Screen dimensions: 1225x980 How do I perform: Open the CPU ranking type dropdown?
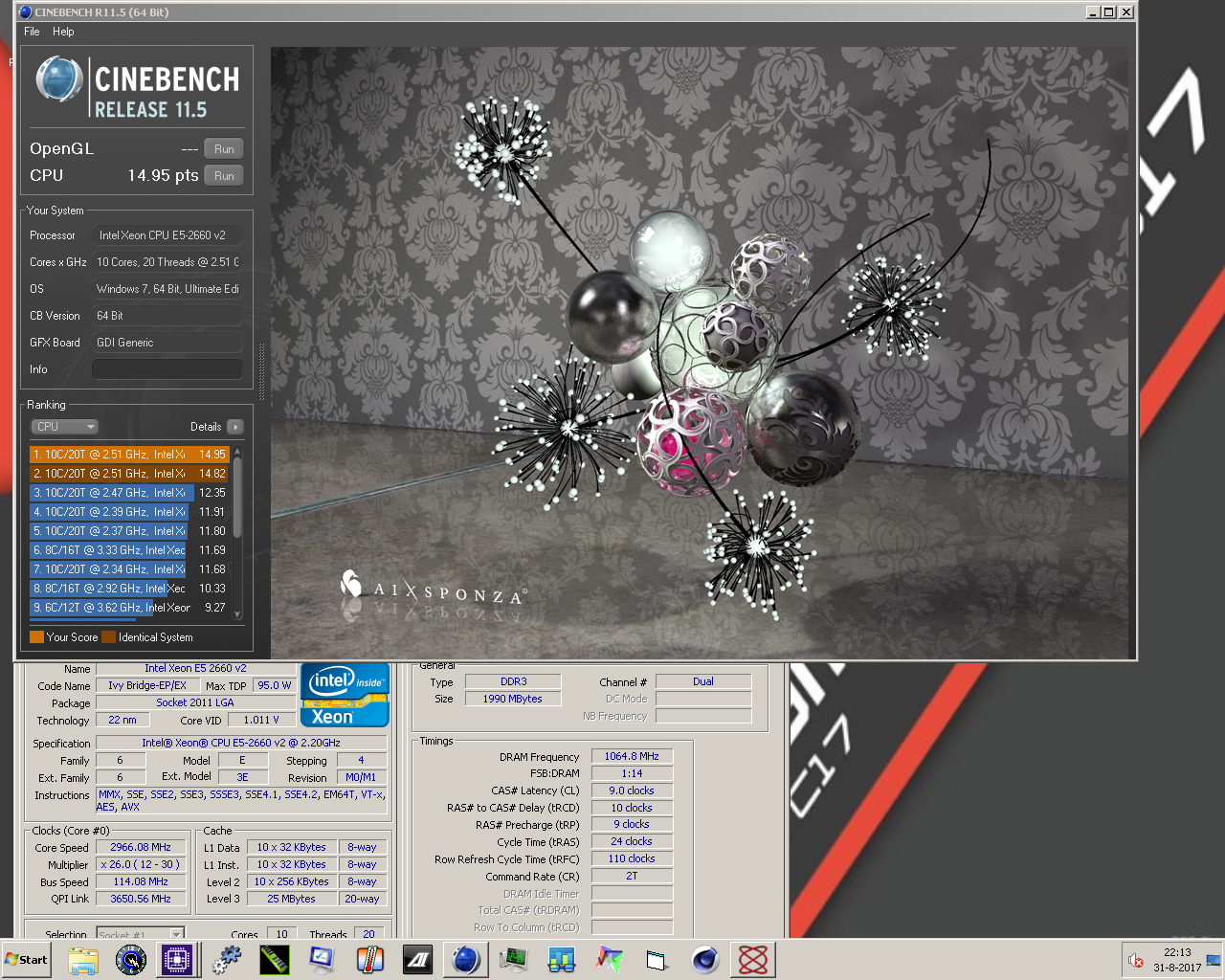65,427
